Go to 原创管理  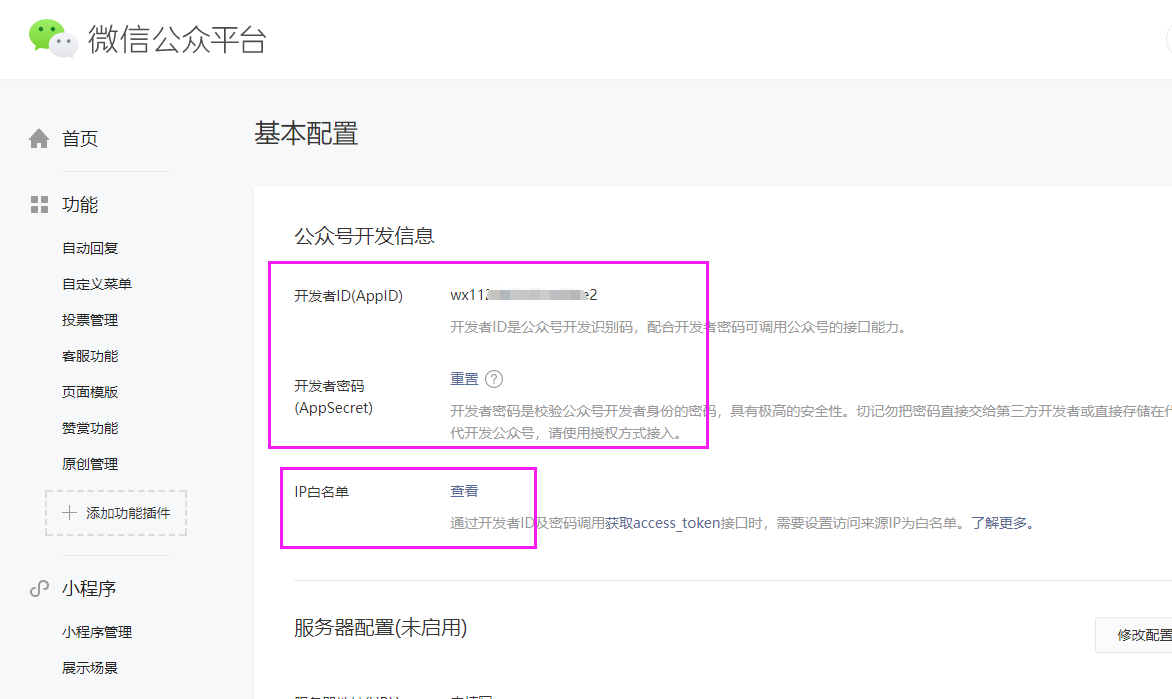(90, 464)
